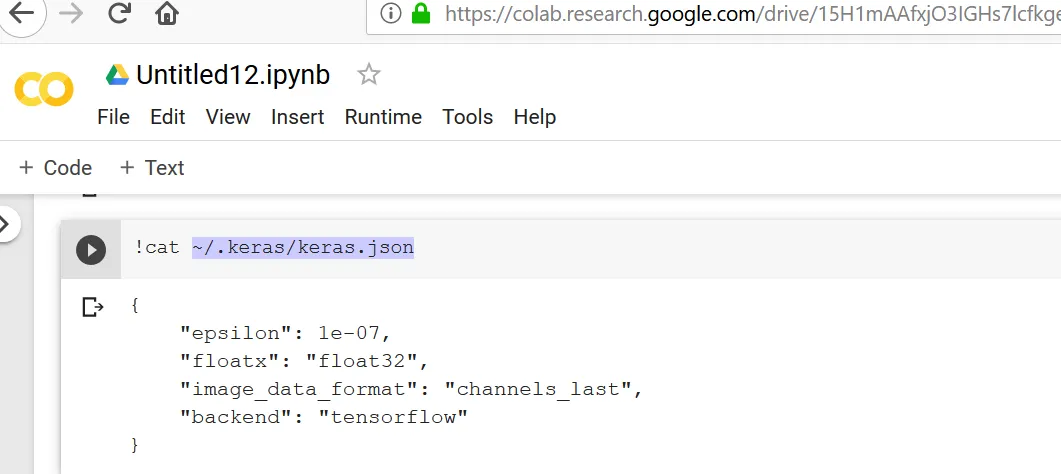
Task: Add a new text cell
Action: (x=152, y=168)
